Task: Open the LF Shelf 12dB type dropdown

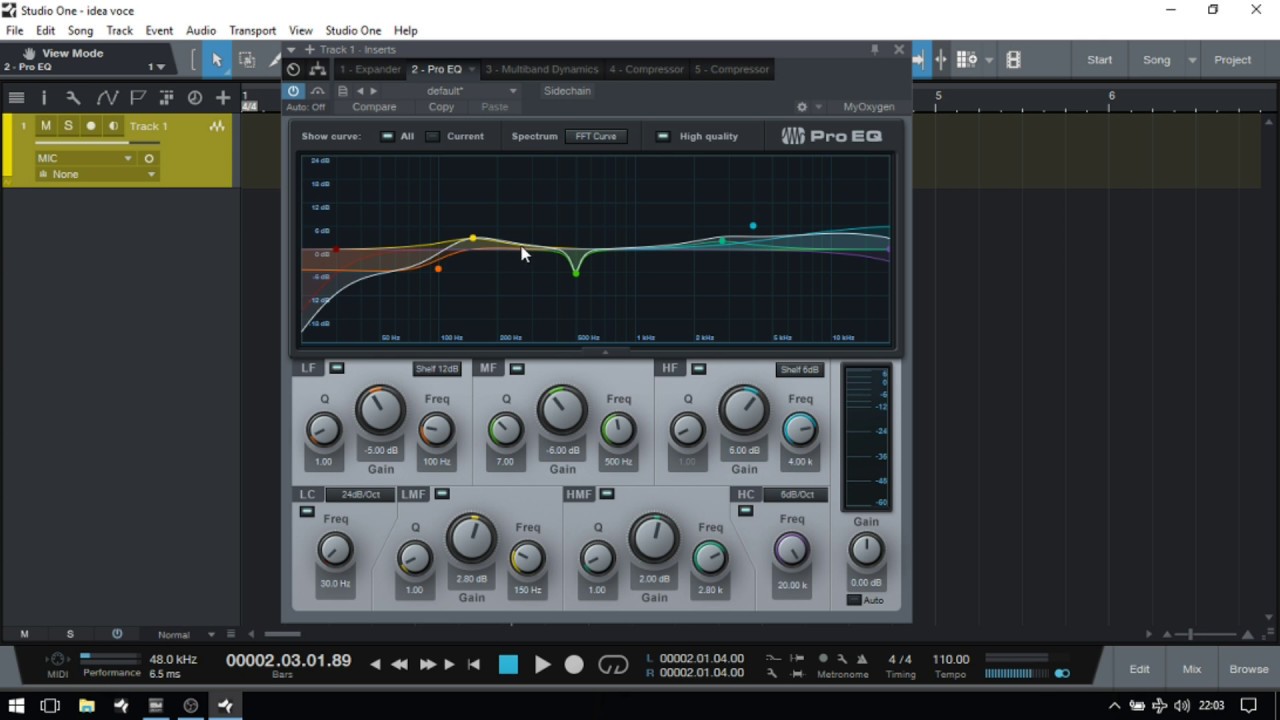Action: coord(437,369)
